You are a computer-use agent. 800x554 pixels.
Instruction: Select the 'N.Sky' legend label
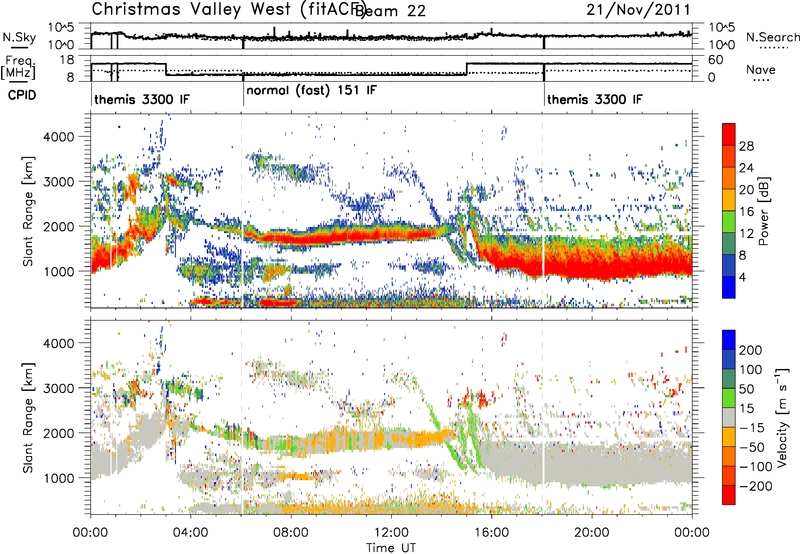tap(19, 37)
